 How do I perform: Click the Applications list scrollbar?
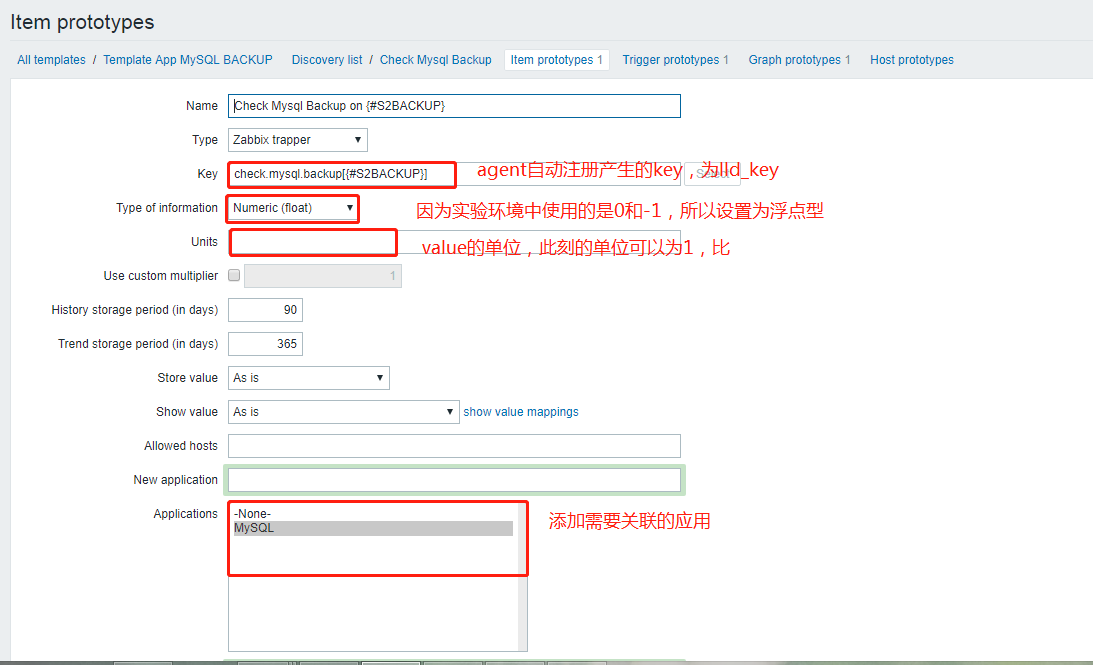pos(522,577)
